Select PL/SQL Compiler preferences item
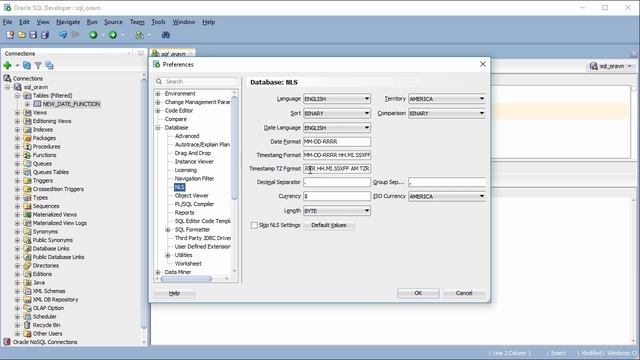Screen dimensions: 640x360 [x=194, y=204]
